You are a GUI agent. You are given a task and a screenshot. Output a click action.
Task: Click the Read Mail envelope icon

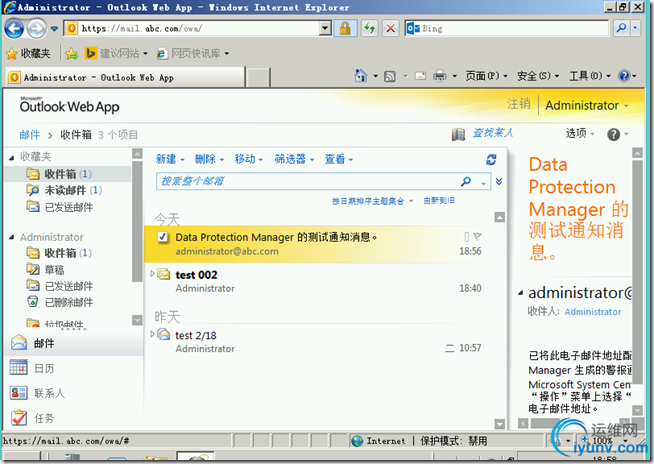pyautogui.click(x=420, y=76)
